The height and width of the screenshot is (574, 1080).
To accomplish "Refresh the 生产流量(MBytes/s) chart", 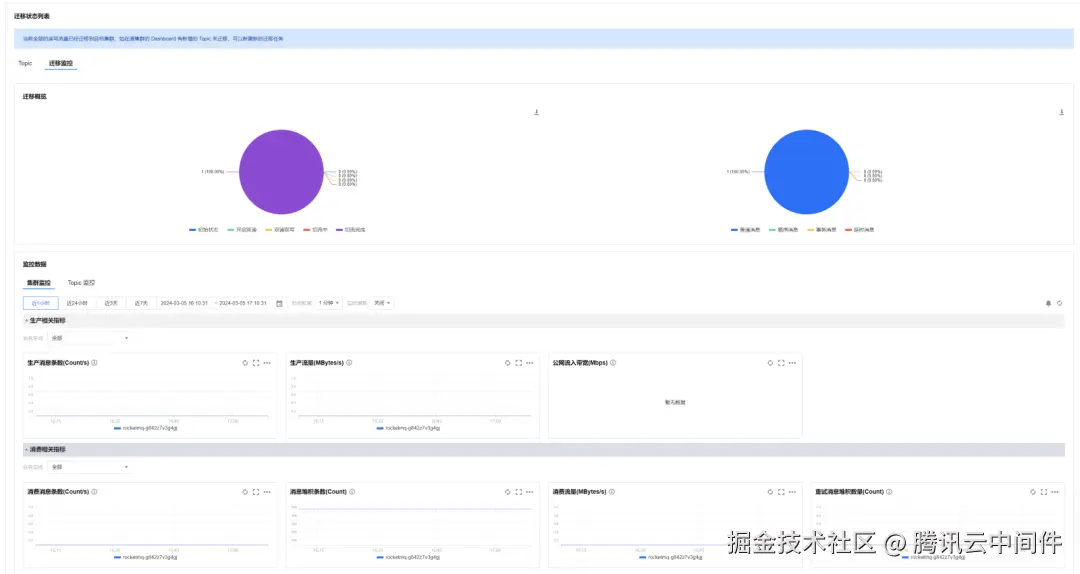I will (508, 362).
